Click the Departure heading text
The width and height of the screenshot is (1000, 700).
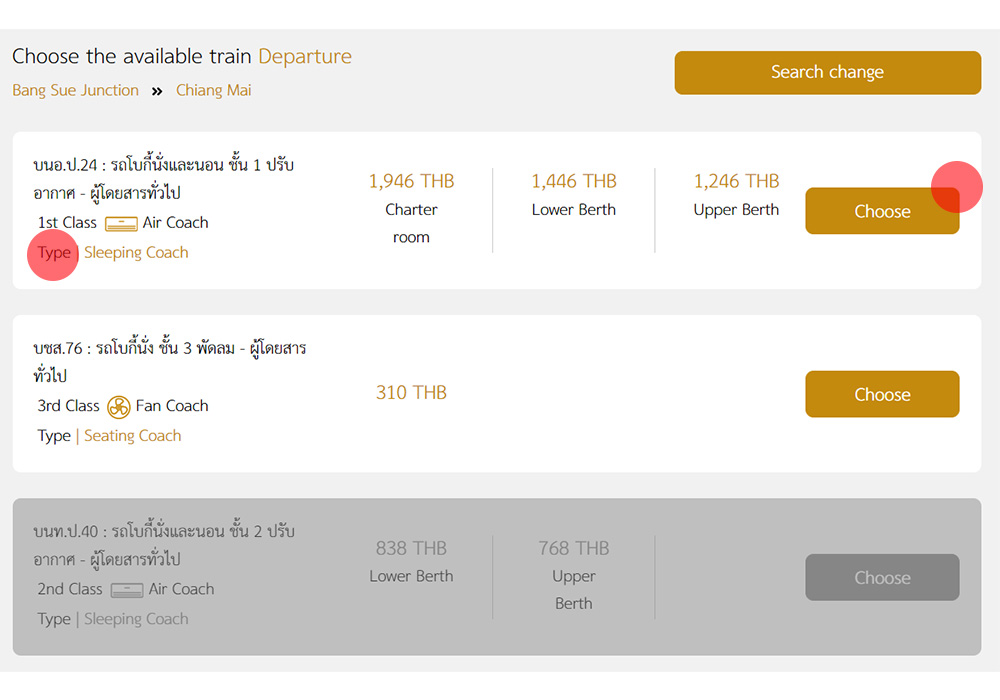(305, 57)
